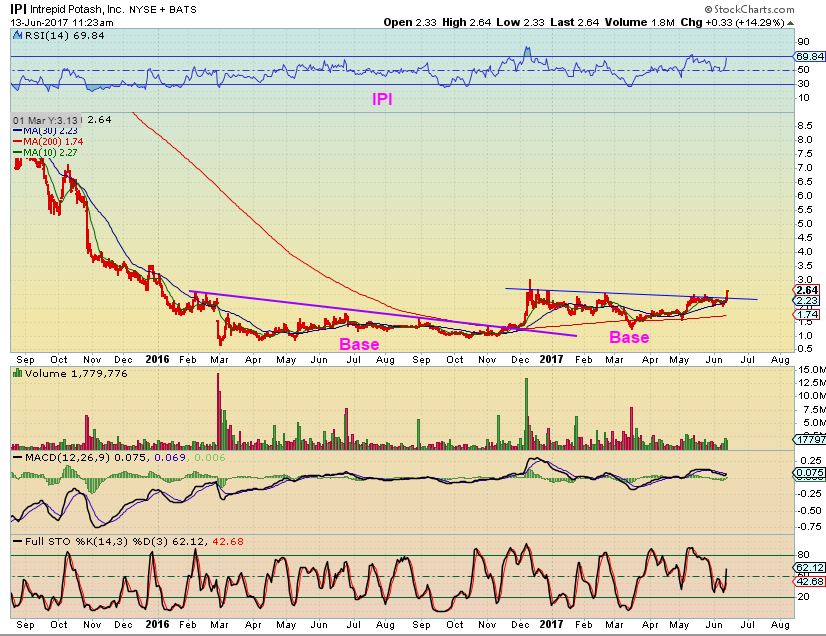Click the 'High 2.64' quote value

[467, 22]
